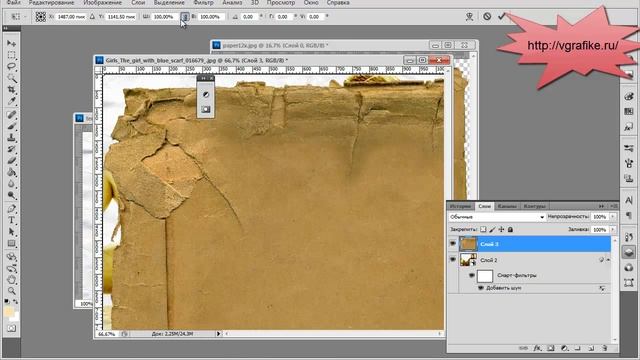Open the Layers panel options menu
640x360 pixels.
point(613,206)
